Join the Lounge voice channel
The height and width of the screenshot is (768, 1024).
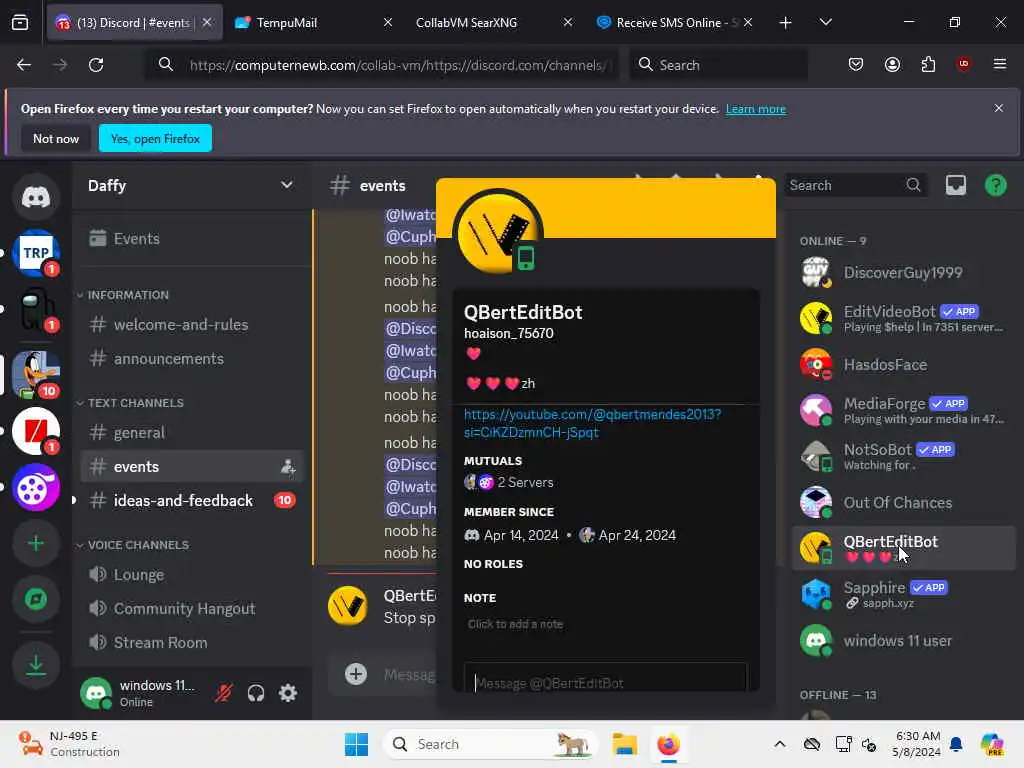(191, 575)
